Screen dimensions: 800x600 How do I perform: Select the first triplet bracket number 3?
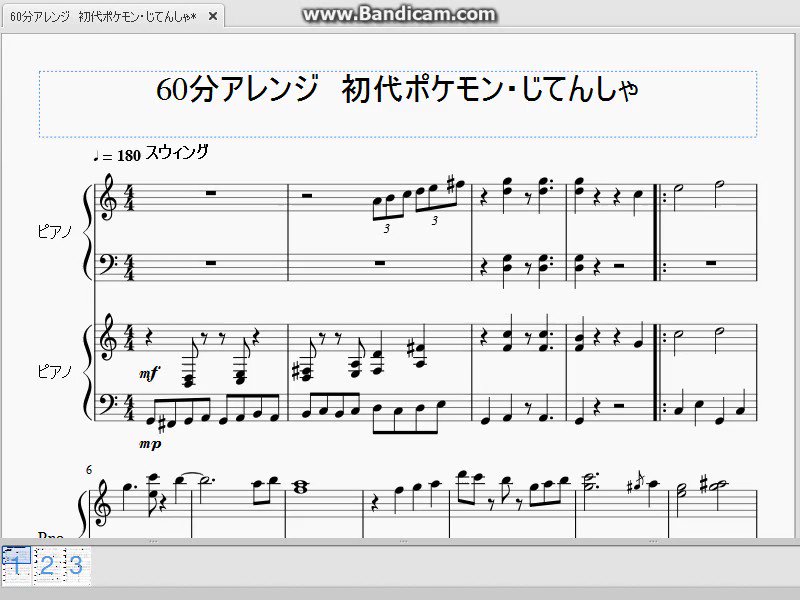pyautogui.click(x=387, y=229)
